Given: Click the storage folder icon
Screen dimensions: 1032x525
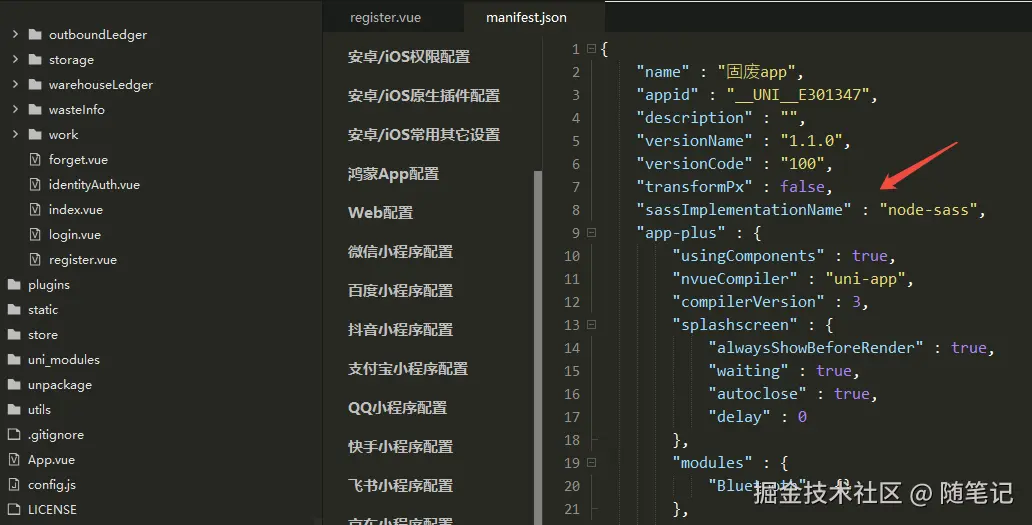Looking at the screenshot, I should pyautogui.click(x=36, y=59).
